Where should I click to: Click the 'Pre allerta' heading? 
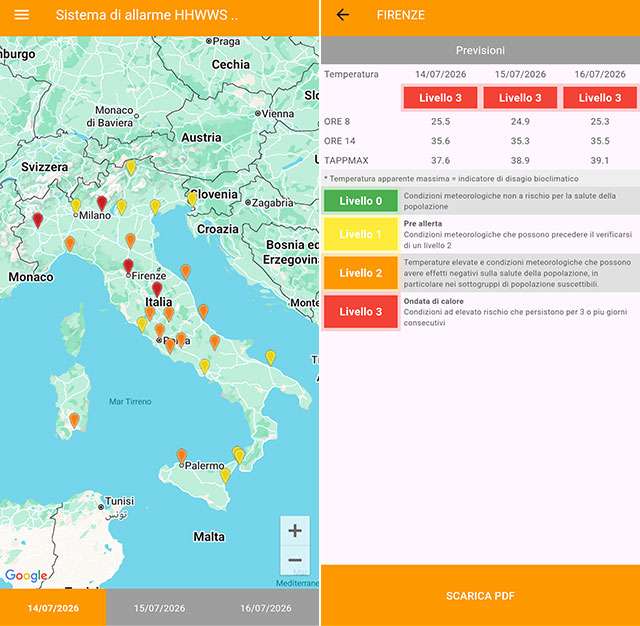422,224
